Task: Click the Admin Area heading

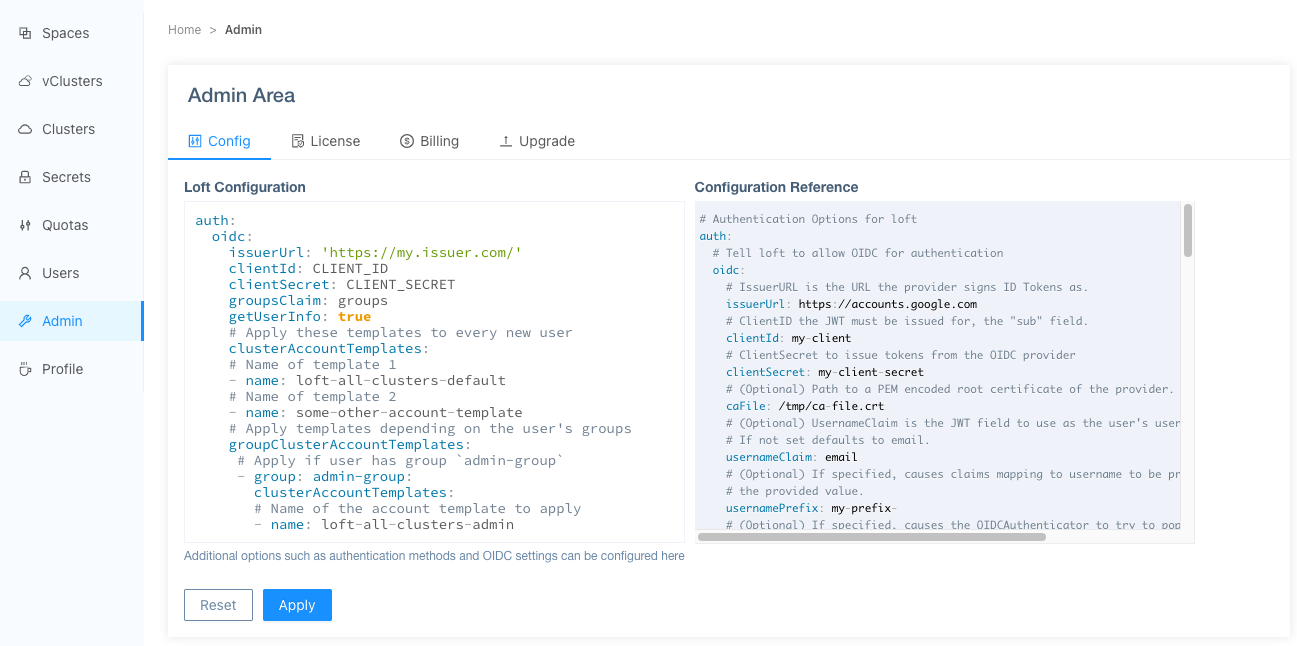Action: point(241,96)
